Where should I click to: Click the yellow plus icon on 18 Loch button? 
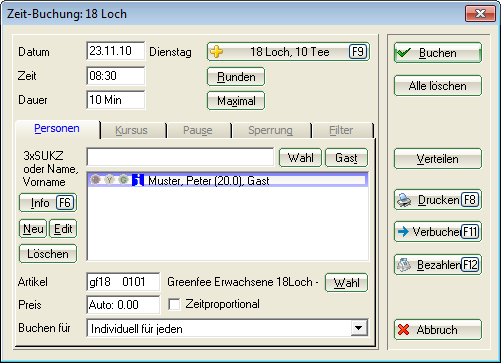tap(217, 52)
